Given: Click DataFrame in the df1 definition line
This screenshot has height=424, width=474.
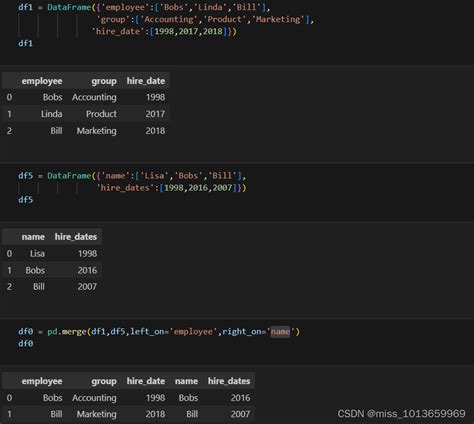Looking at the screenshot, I should (69, 7).
